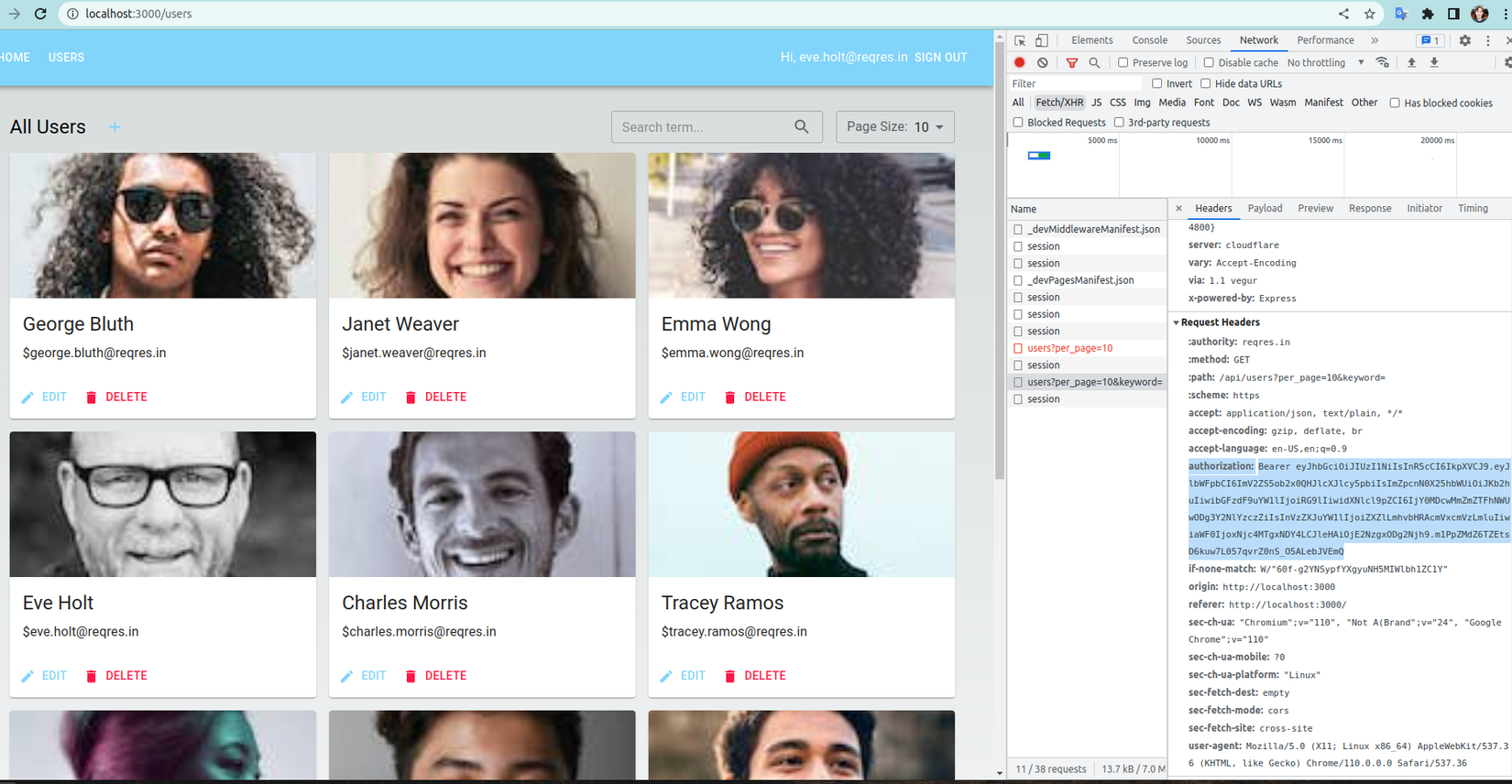Click George Bluth's profile photo
The image size is (1512, 784).
(x=163, y=225)
